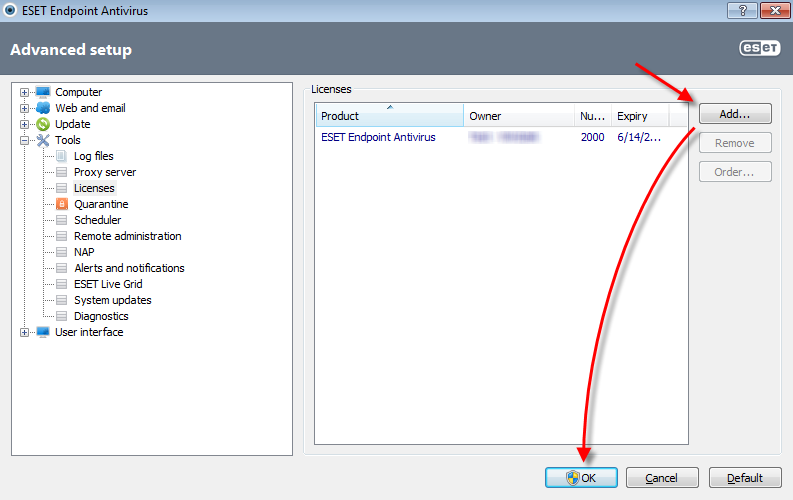Viewport: 793px width, 500px height.
Task: Restore settings with Default button
Action: click(x=745, y=478)
